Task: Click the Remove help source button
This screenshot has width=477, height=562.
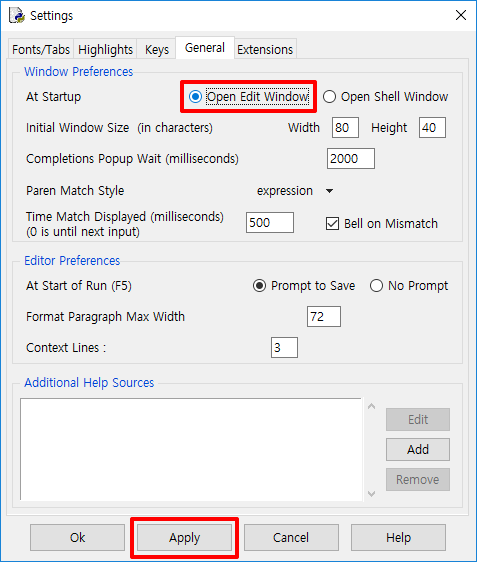Action: coord(418,479)
